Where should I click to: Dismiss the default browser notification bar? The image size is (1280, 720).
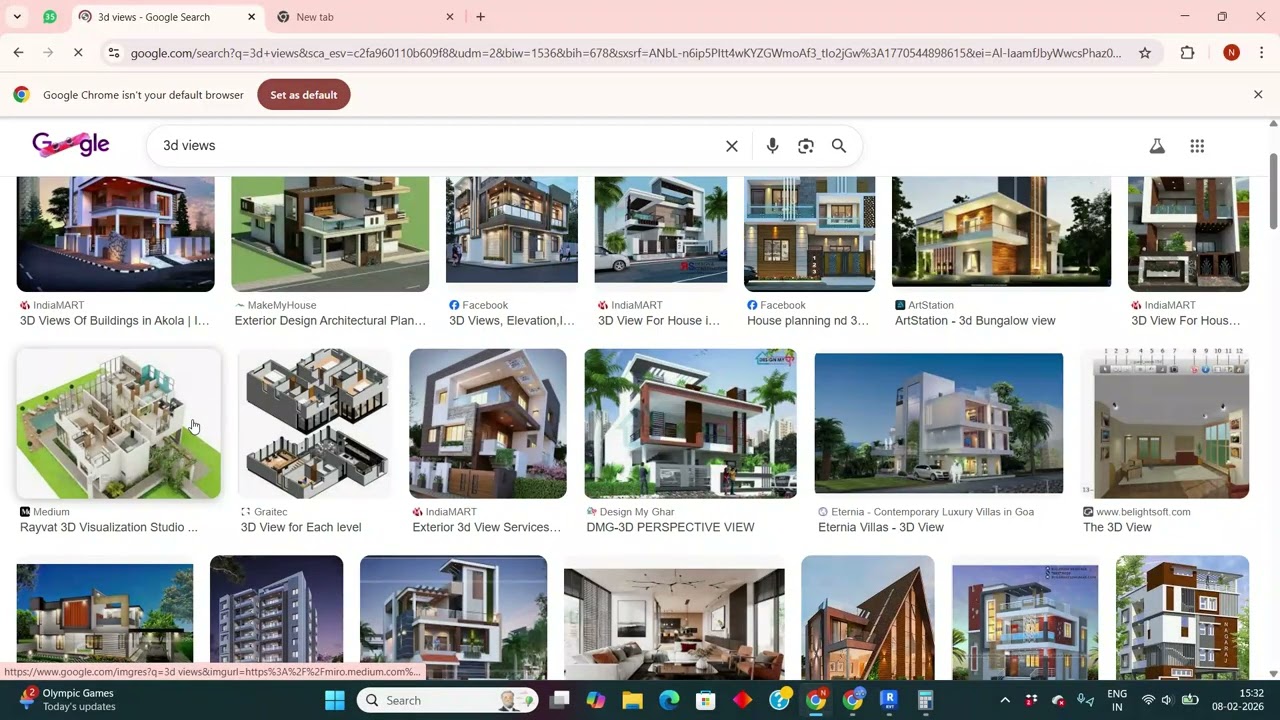click(x=1258, y=95)
